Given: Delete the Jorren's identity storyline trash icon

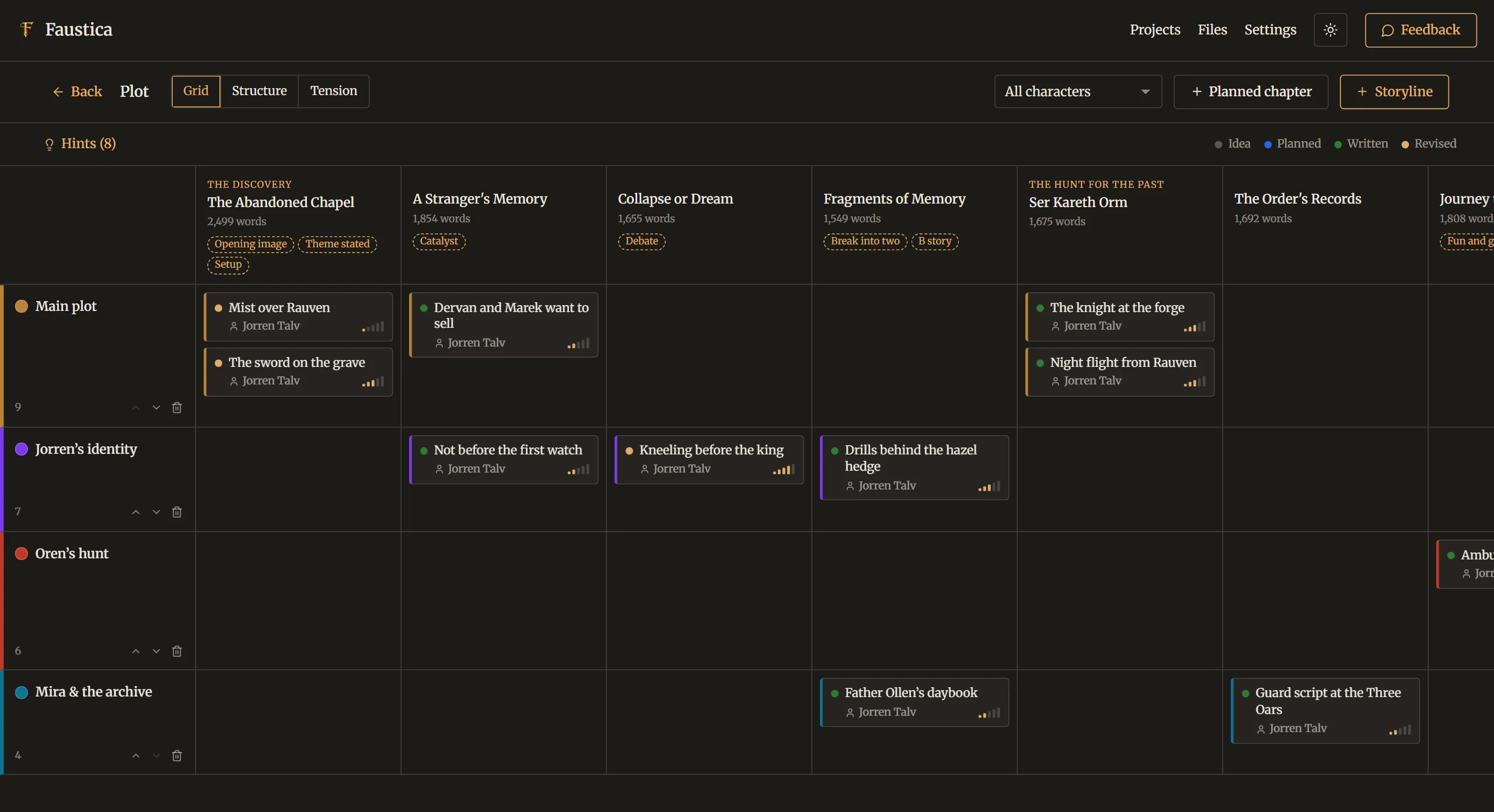Looking at the screenshot, I should tap(177, 512).
